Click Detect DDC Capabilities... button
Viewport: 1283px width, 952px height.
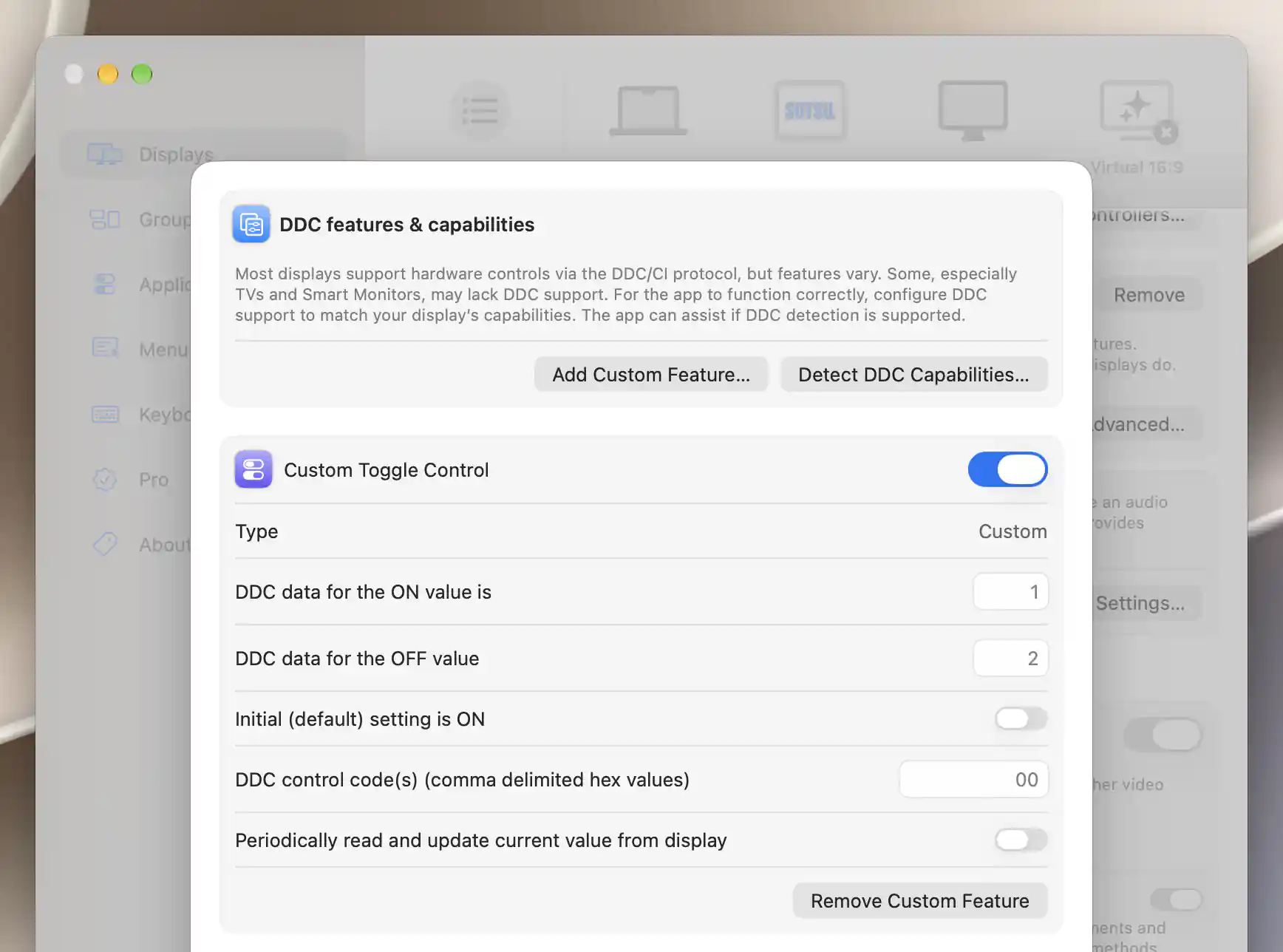click(x=914, y=375)
